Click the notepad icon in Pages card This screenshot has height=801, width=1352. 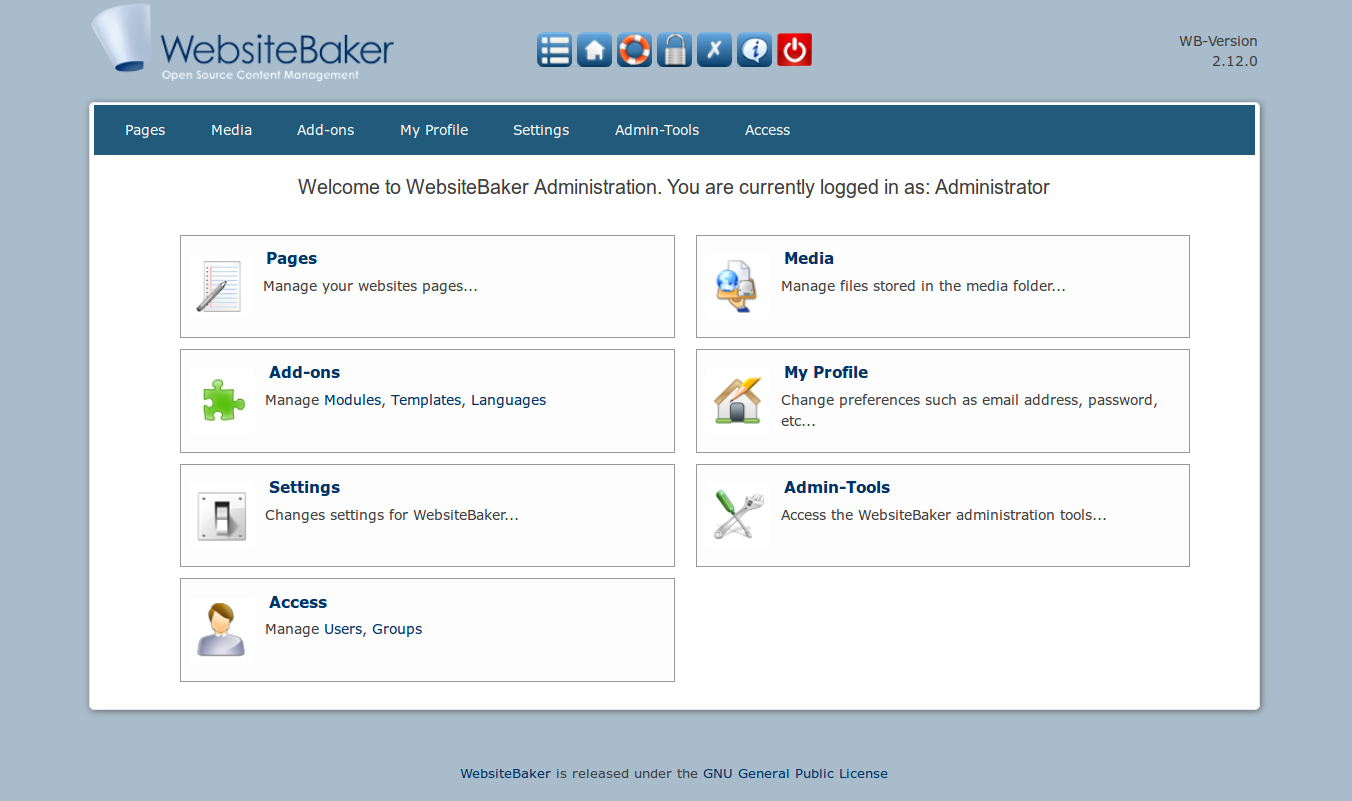pyautogui.click(x=219, y=286)
